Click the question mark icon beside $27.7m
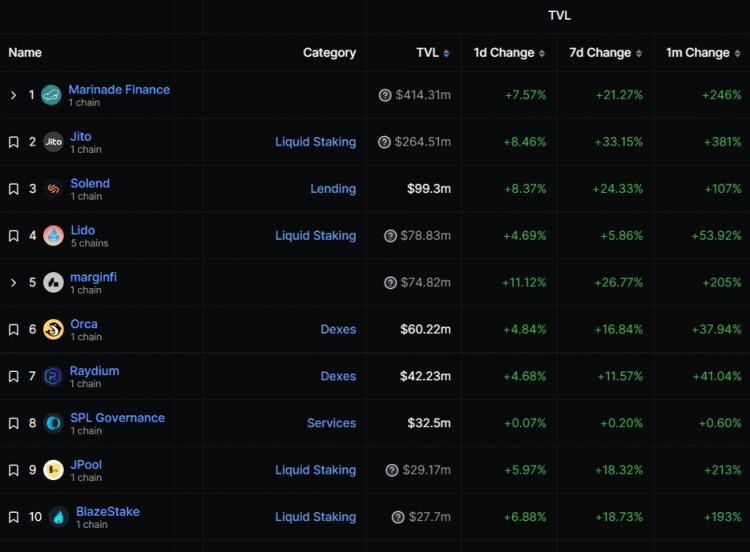This screenshot has height=552, width=750. 398,517
